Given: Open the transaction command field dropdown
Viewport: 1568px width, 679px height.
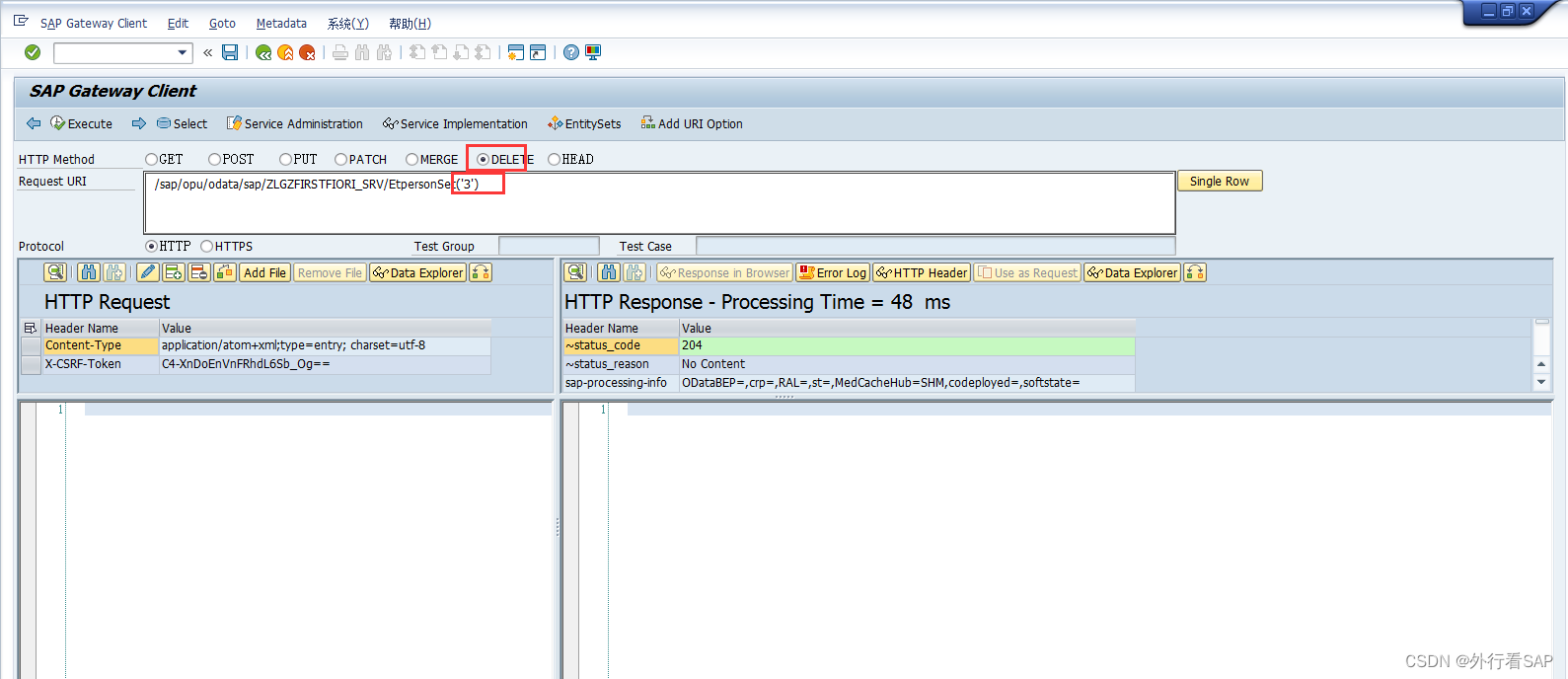Looking at the screenshot, I should click(x=183, y=53).
